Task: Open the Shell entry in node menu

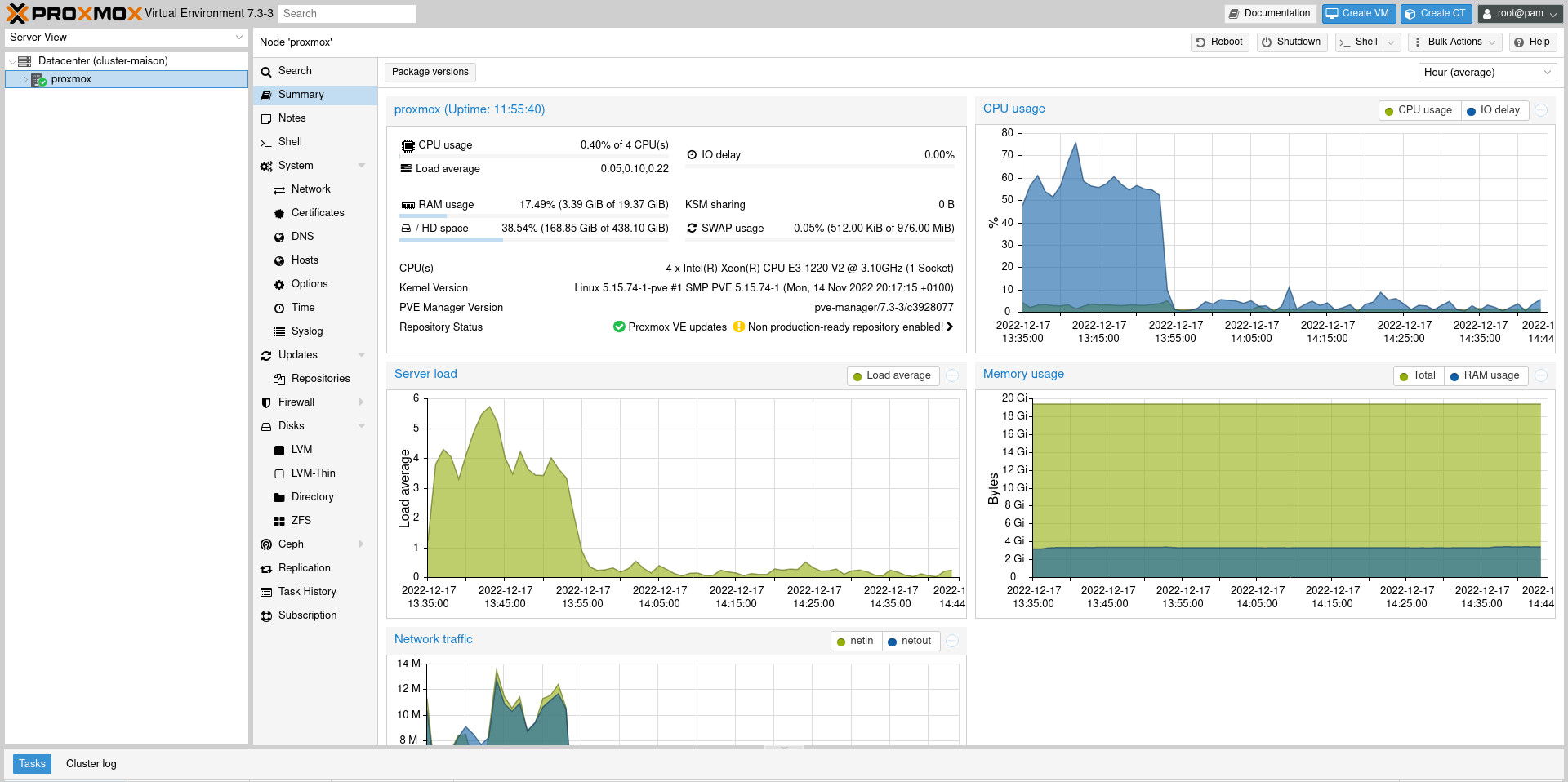Action: tap(315, 142)
